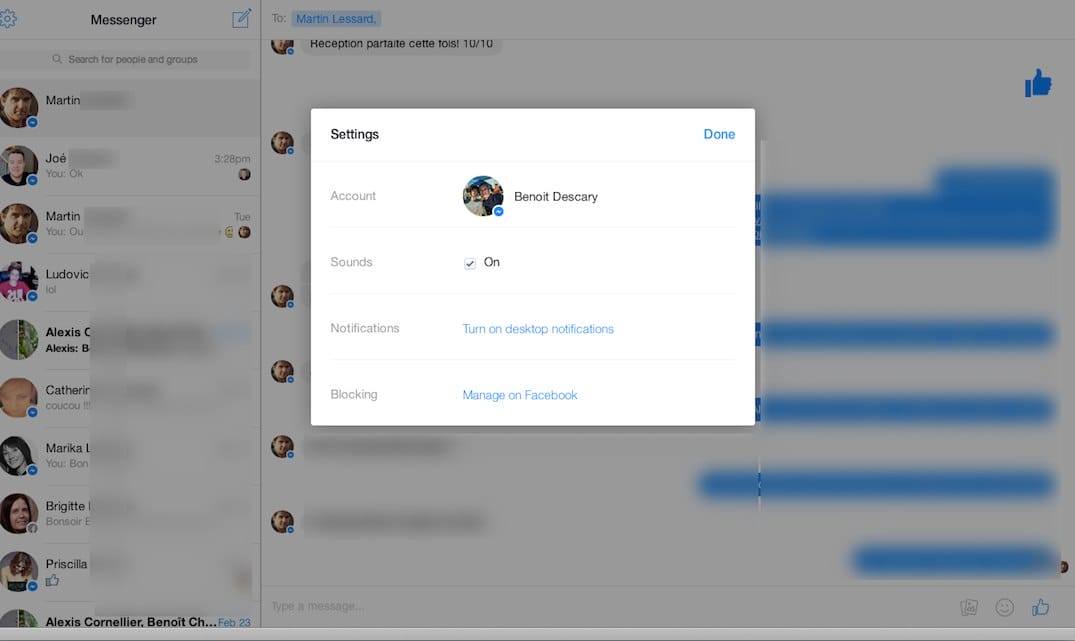Send a like with the thumbs-up icon
This screenshot has height=641, width=1075.
click(1039, 606)
